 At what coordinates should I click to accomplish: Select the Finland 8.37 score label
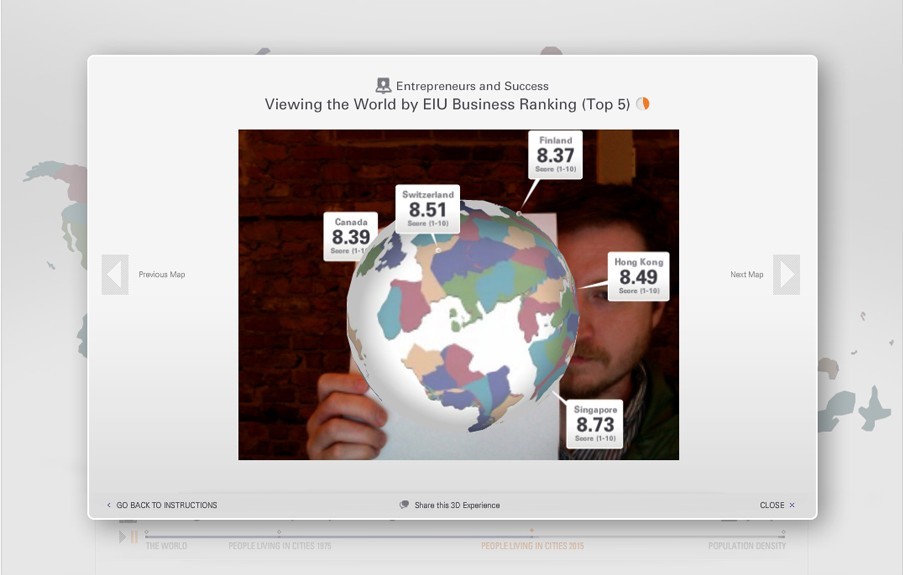pos(555,154)
